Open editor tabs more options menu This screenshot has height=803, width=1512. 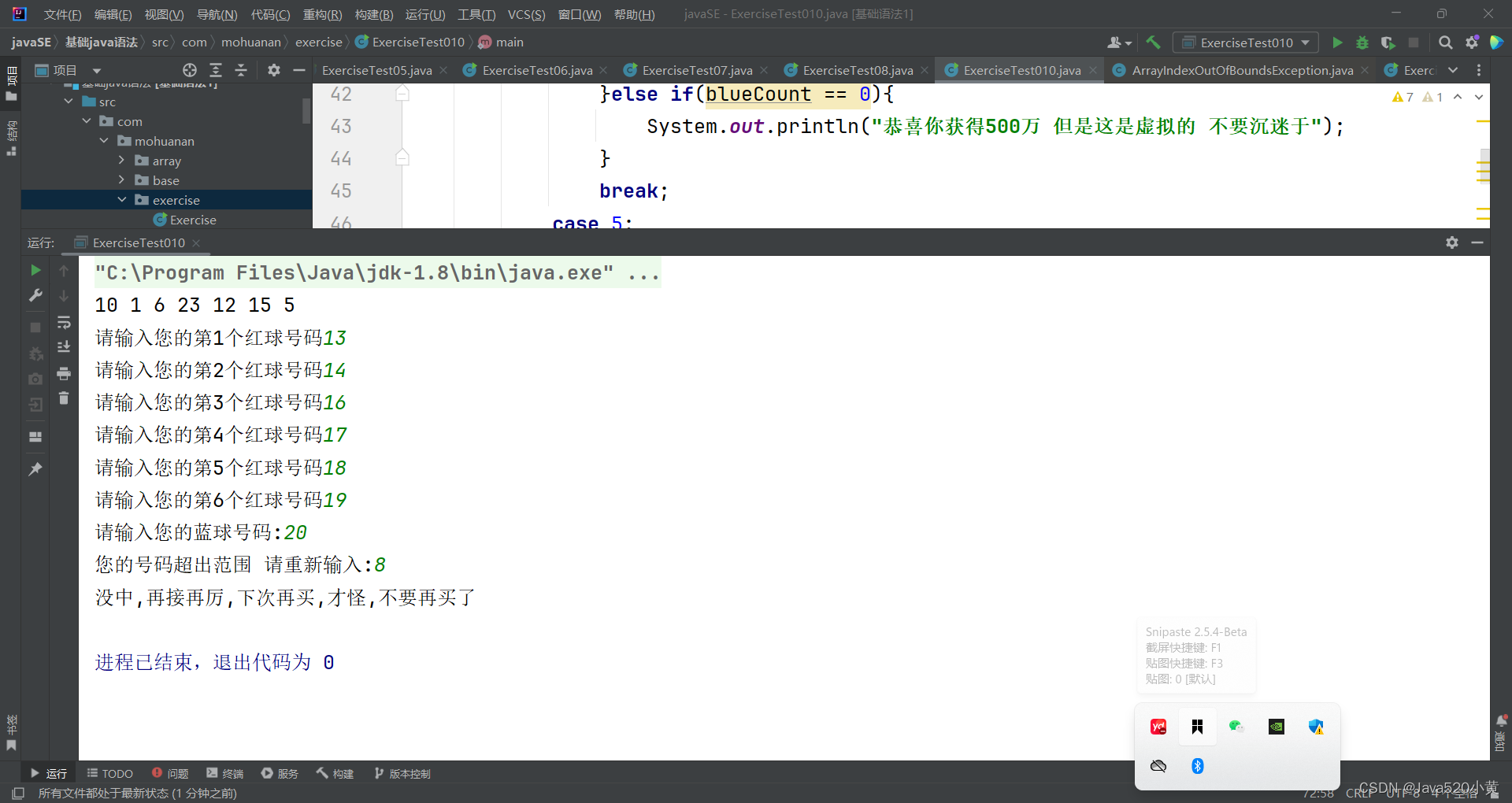(1479, 70)
